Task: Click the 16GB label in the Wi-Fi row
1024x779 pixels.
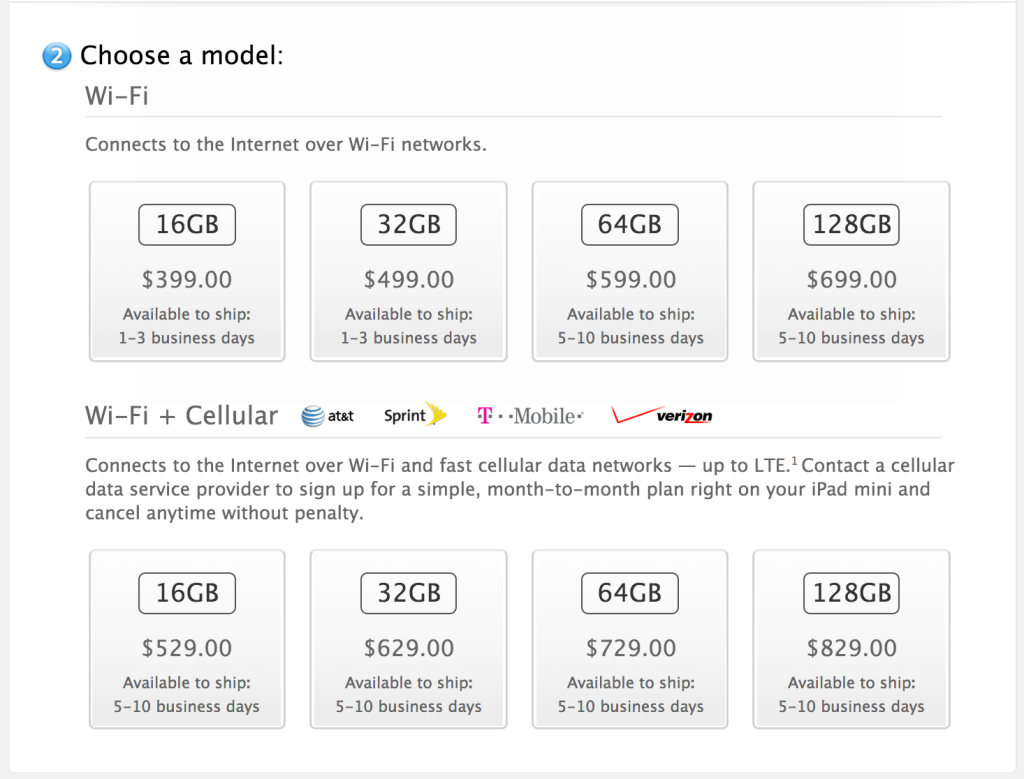Action: 187,225
